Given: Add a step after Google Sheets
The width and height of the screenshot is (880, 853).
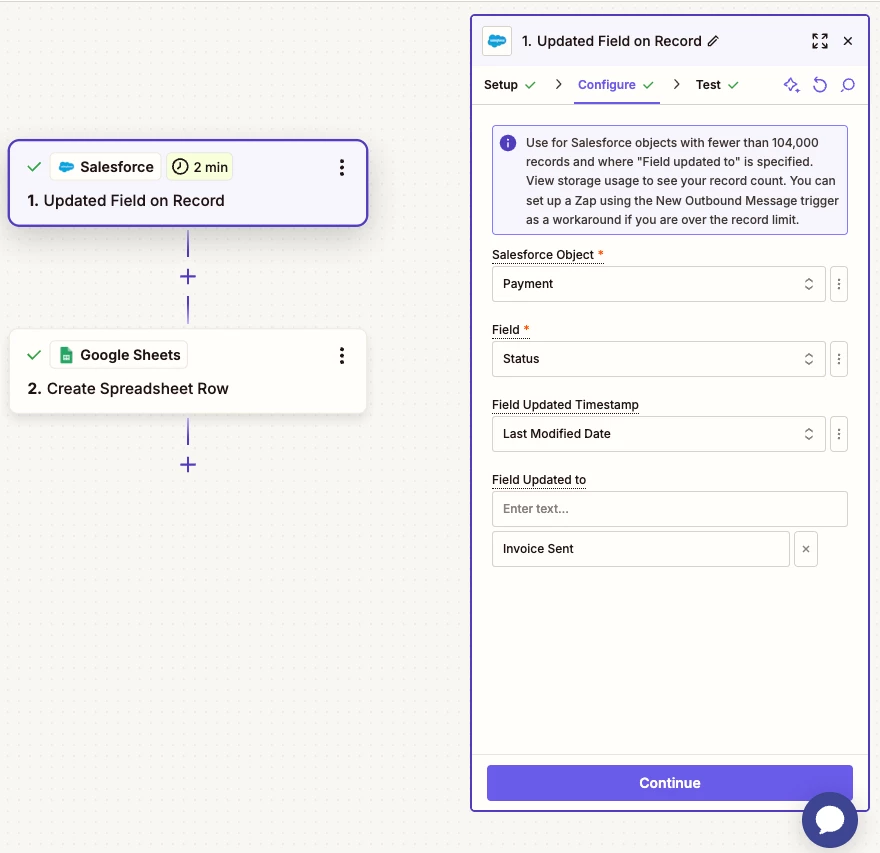Looking at the screenshot, I should tap(188, 465).
